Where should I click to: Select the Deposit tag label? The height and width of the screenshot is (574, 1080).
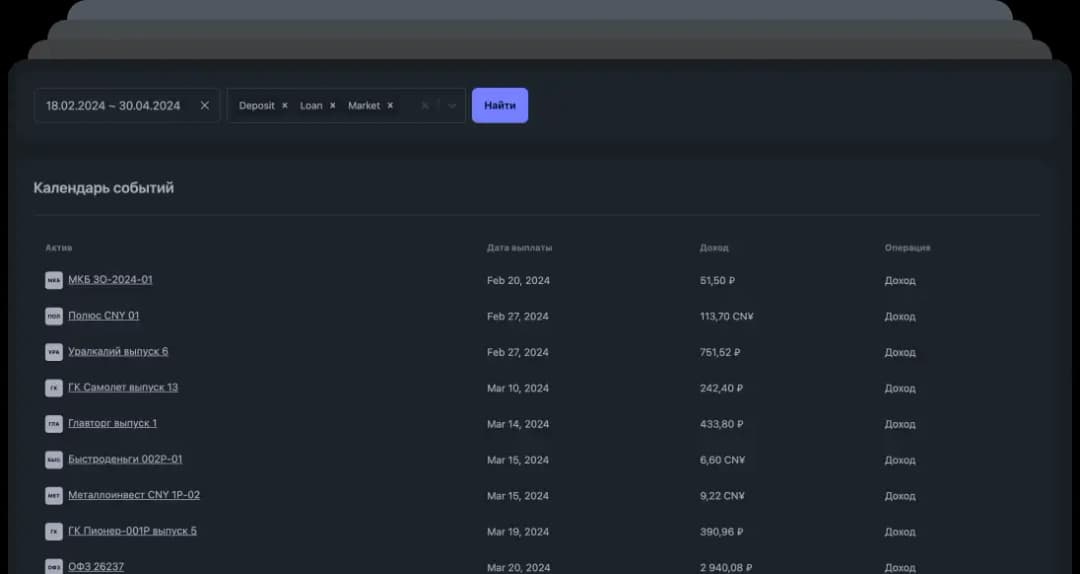[x=257, y=105]
